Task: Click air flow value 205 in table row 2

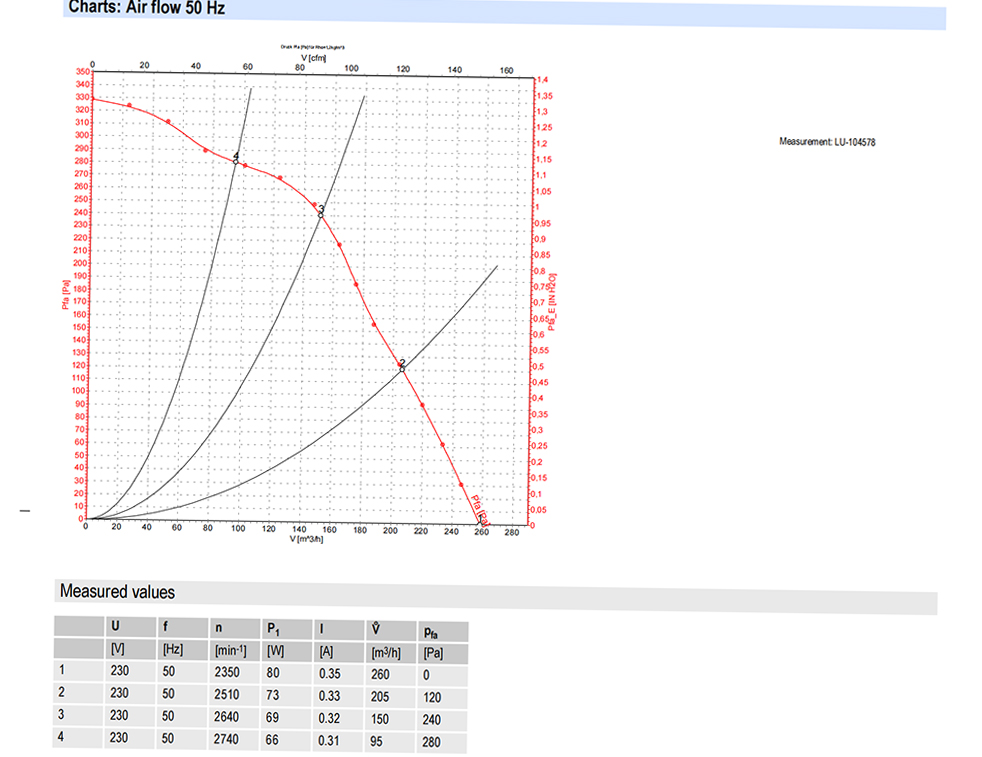Action: (379, 697)
